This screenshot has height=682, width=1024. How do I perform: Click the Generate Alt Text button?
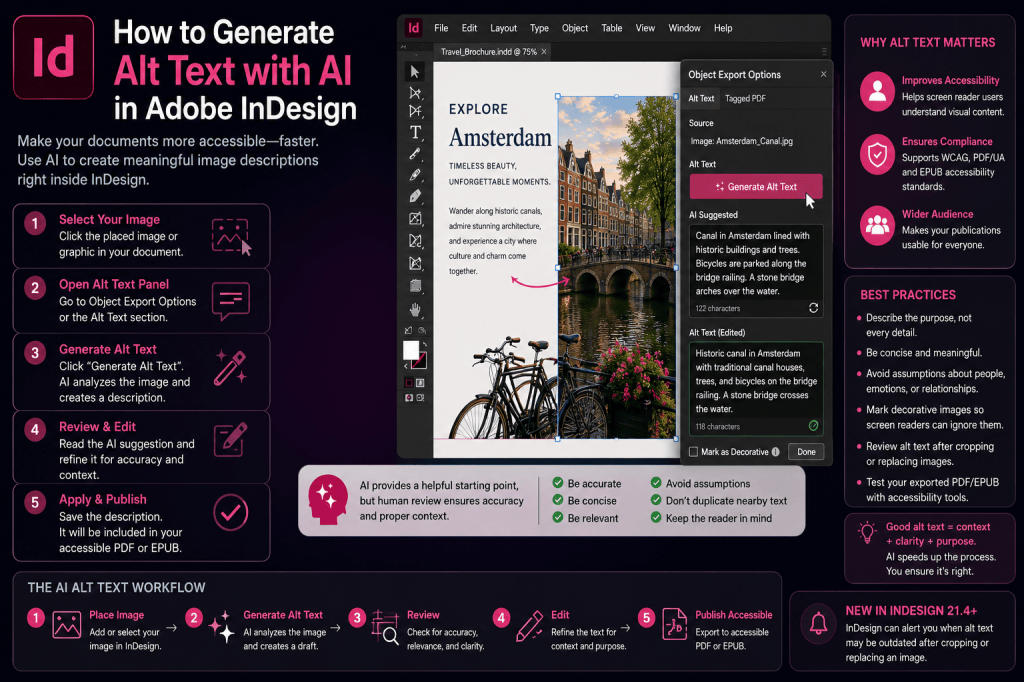pyautogui.click(x=756, y=186)
